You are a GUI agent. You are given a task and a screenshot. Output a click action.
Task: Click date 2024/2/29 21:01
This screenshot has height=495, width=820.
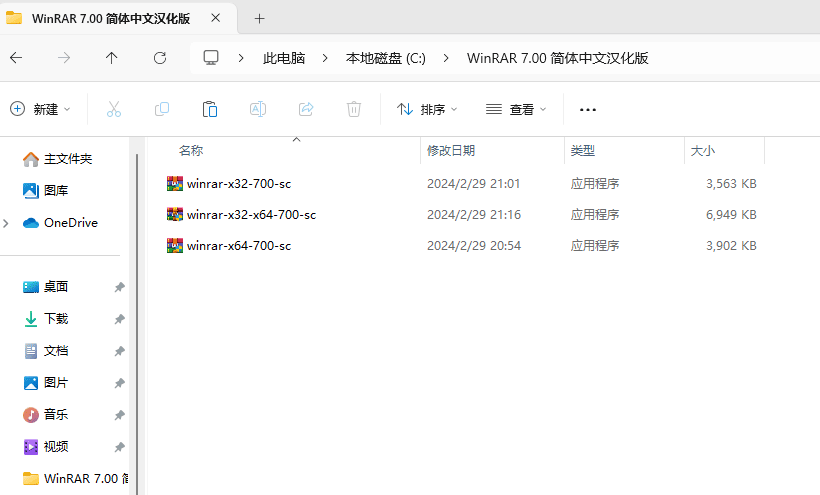point(474,184)
